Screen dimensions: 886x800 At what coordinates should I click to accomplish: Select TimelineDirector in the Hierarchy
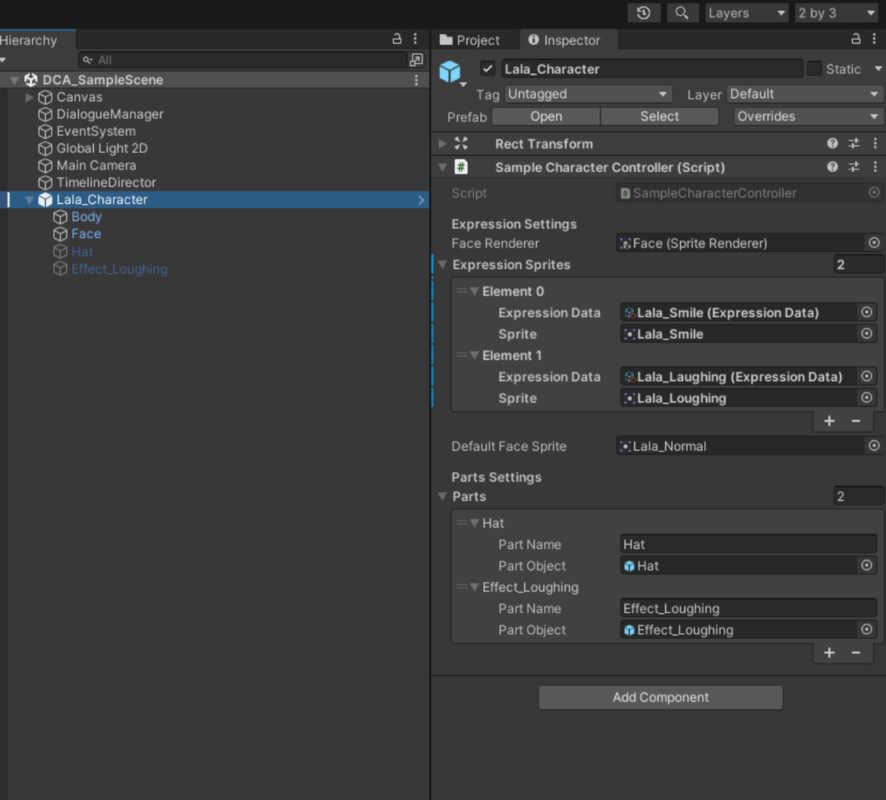coord(106,182)
